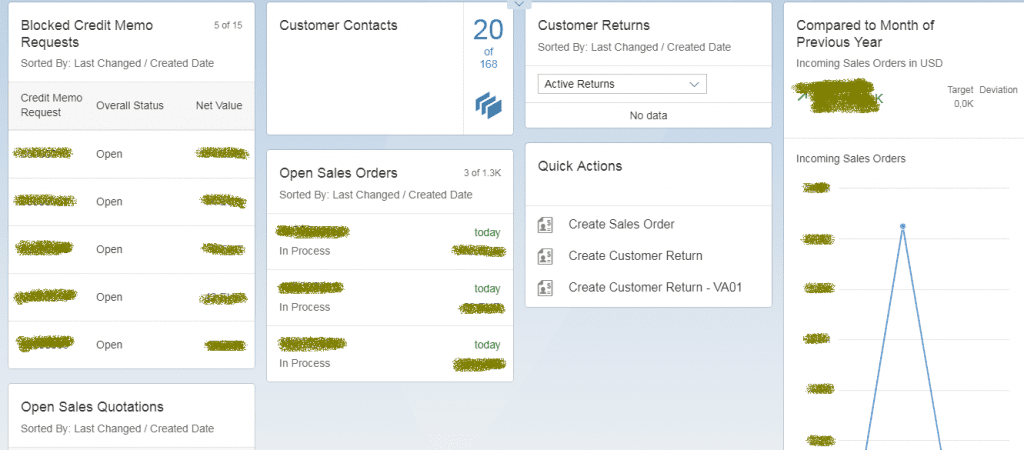Open the Active Returns dropdown
Screen dimensions: 1024x450
pos(622,84)
